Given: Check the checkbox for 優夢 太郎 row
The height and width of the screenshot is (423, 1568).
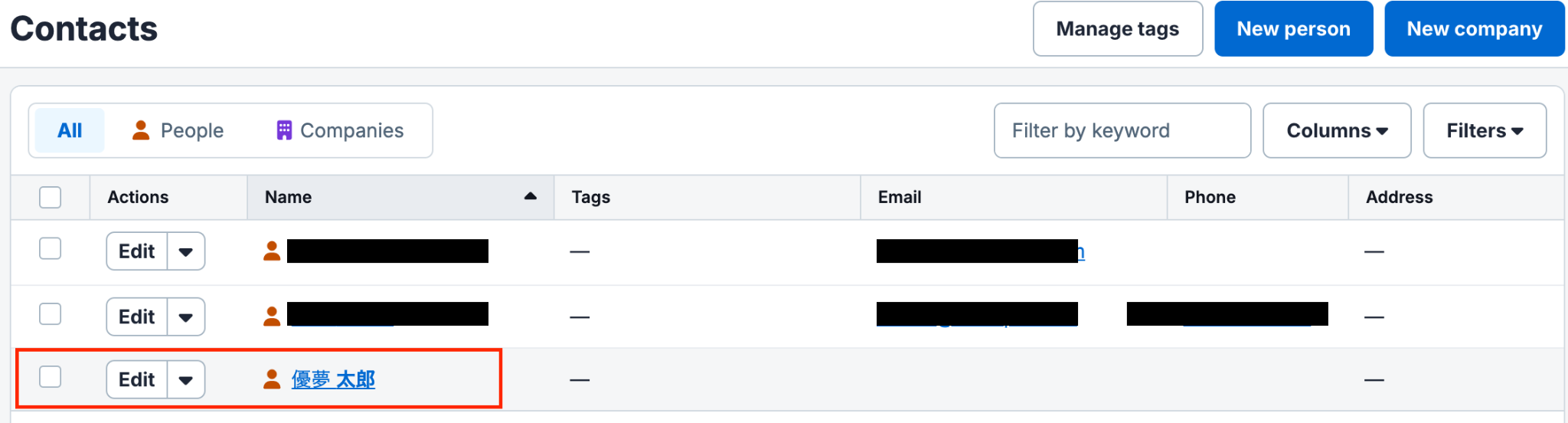Looking at the screenshot, I should click(x=51, y=377).
